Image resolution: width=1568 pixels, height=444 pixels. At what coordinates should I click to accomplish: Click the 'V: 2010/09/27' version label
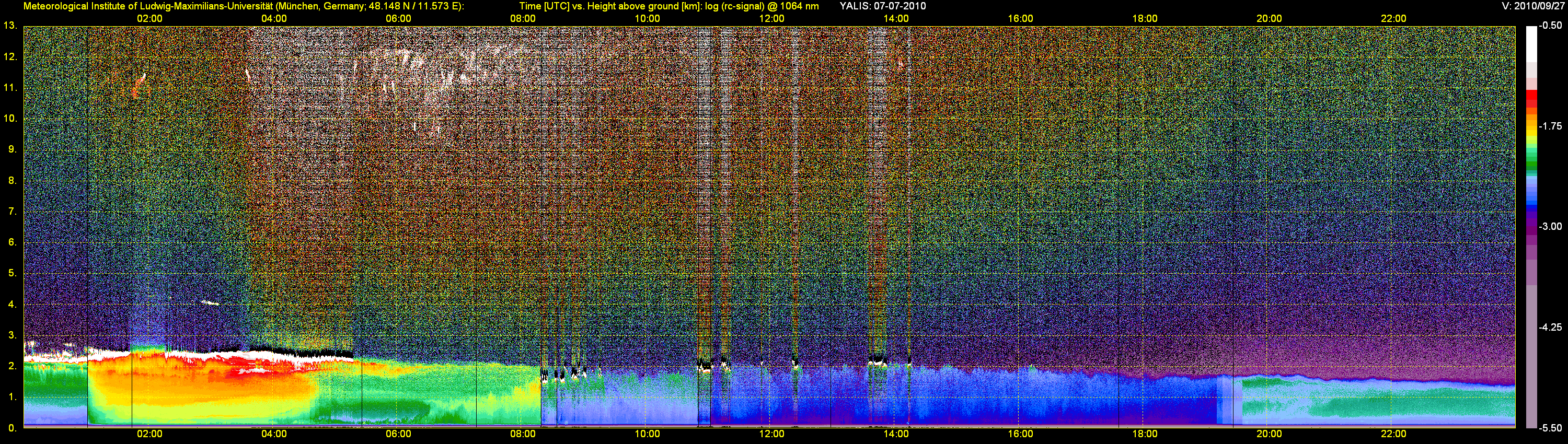coord(1531,6)
